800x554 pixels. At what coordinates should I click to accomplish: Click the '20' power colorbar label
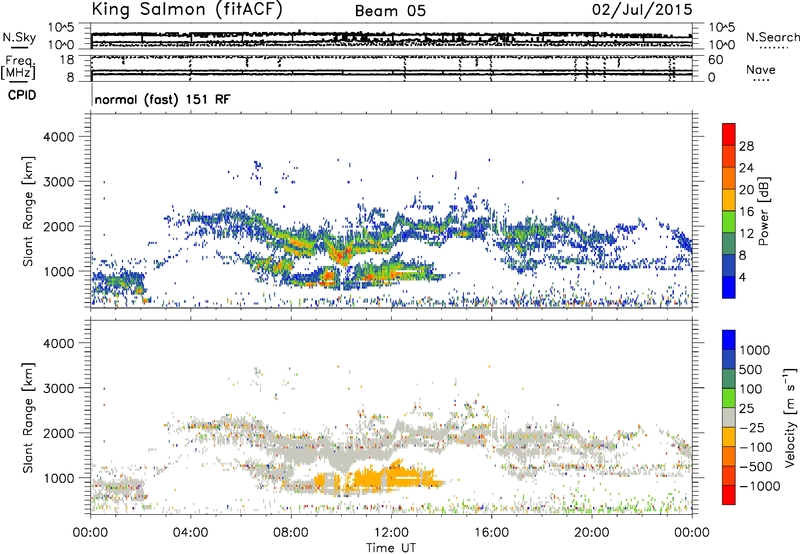pyautogui.click(x=746, y=190)
